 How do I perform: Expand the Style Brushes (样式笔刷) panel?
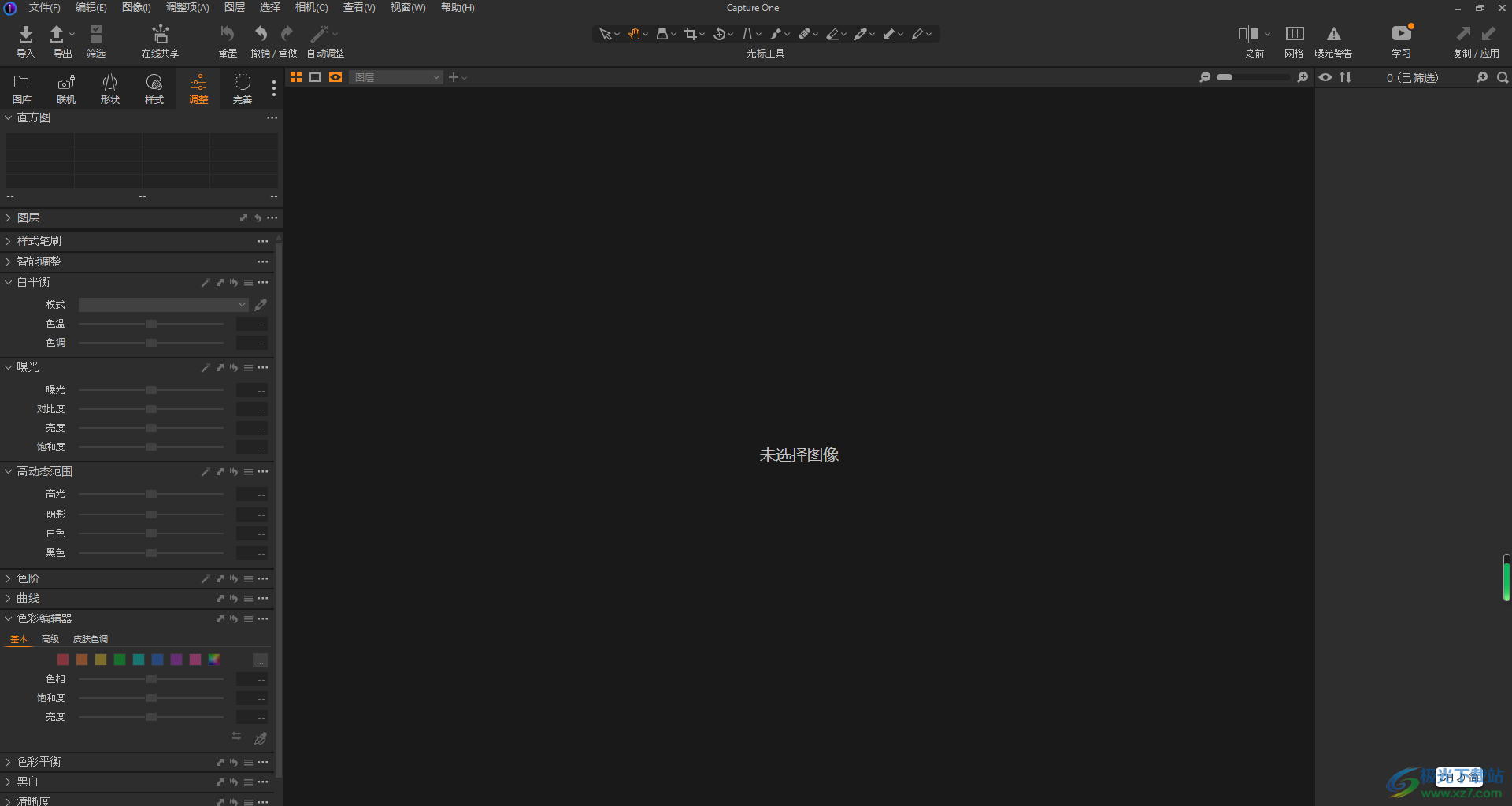tap(8, 241)
